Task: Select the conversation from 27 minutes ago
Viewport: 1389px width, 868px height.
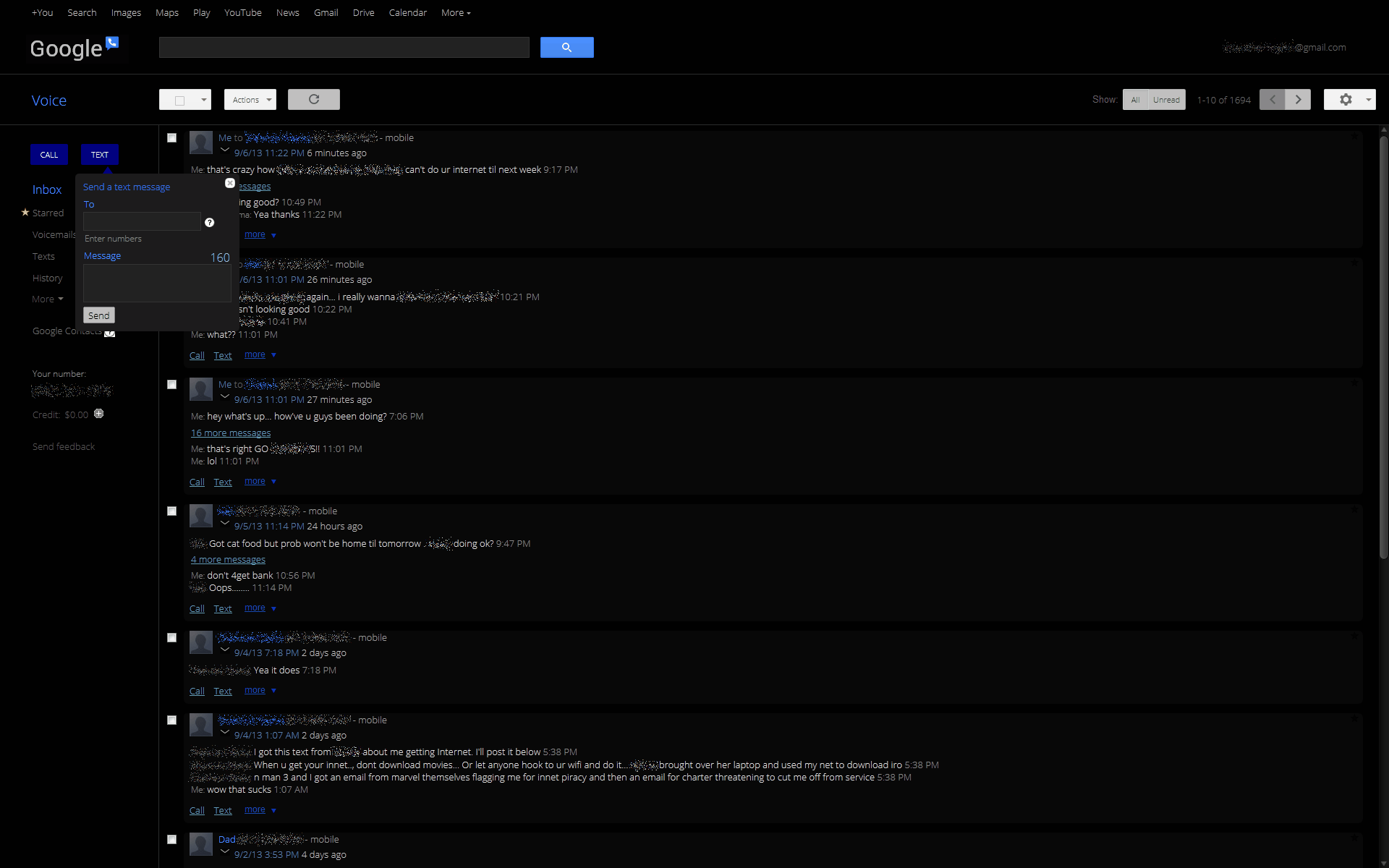Action: tap(171, 384)
